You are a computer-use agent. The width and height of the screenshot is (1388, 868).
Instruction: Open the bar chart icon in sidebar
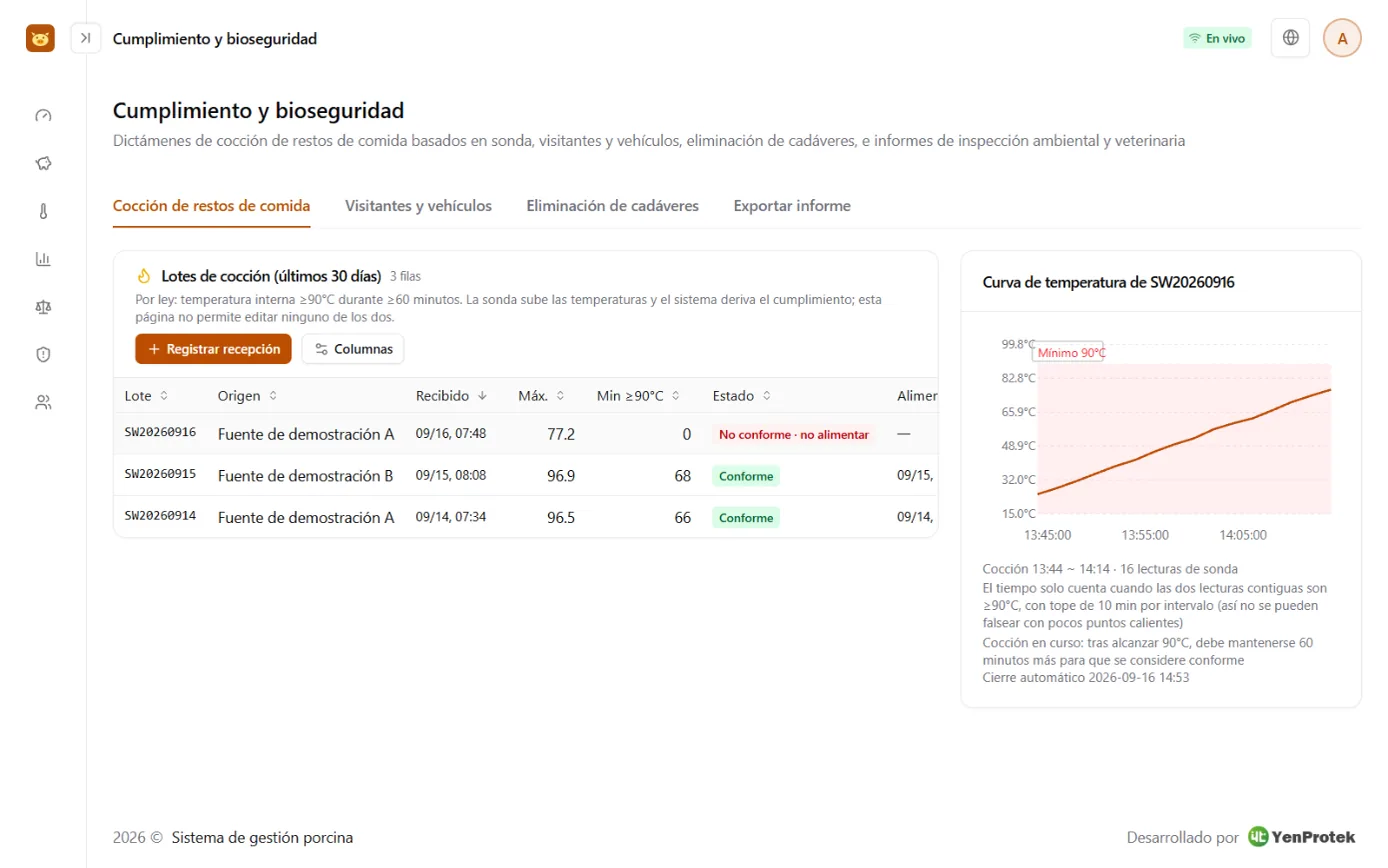(x=43, y=259)
